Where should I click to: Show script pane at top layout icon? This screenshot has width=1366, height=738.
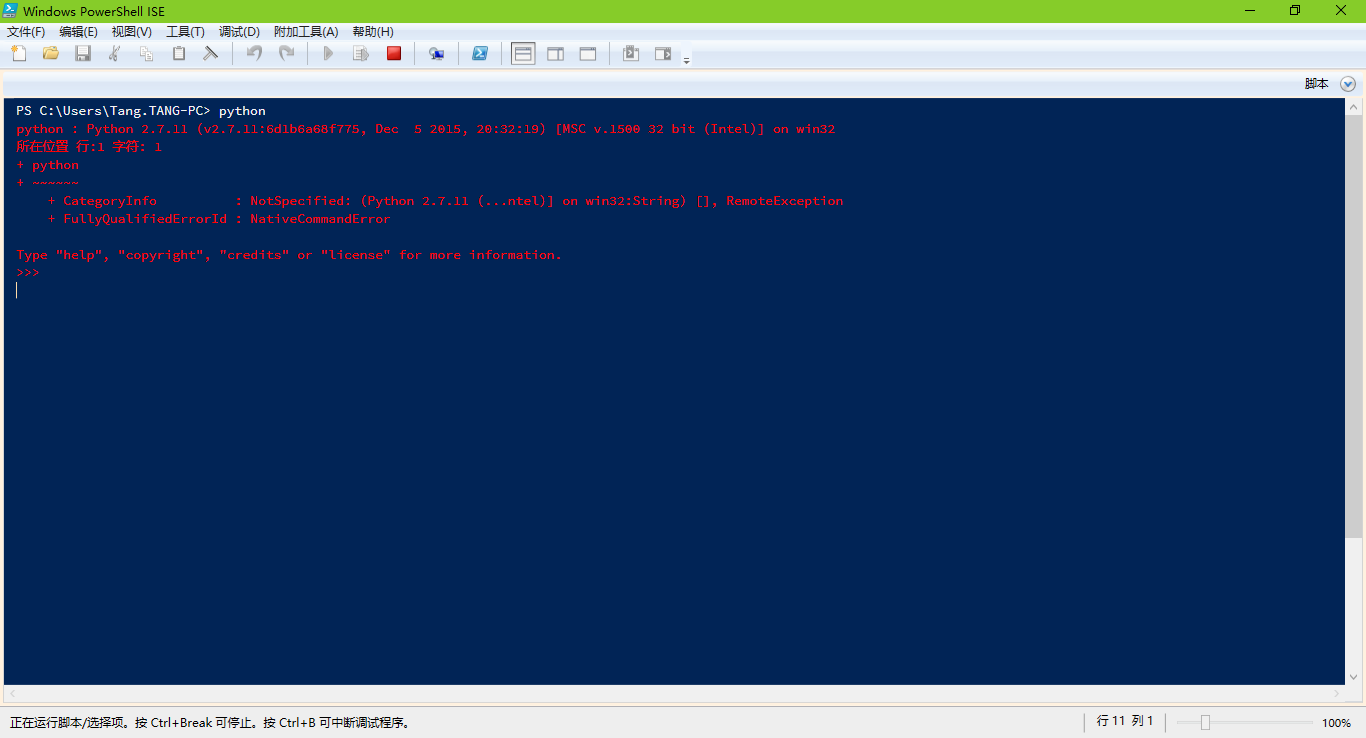[523, 53]
